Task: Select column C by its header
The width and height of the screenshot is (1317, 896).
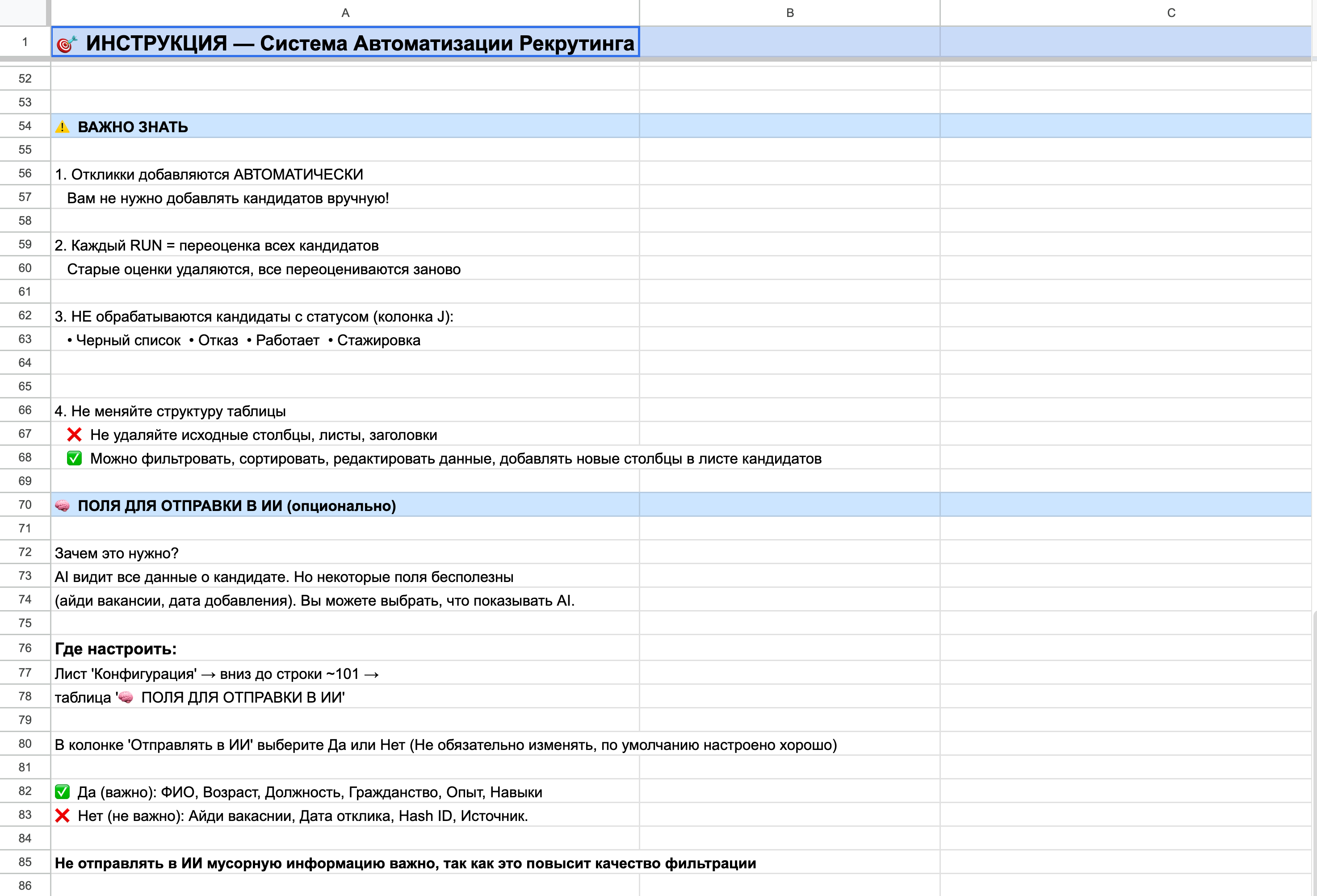Action: tap(1171, 13)
